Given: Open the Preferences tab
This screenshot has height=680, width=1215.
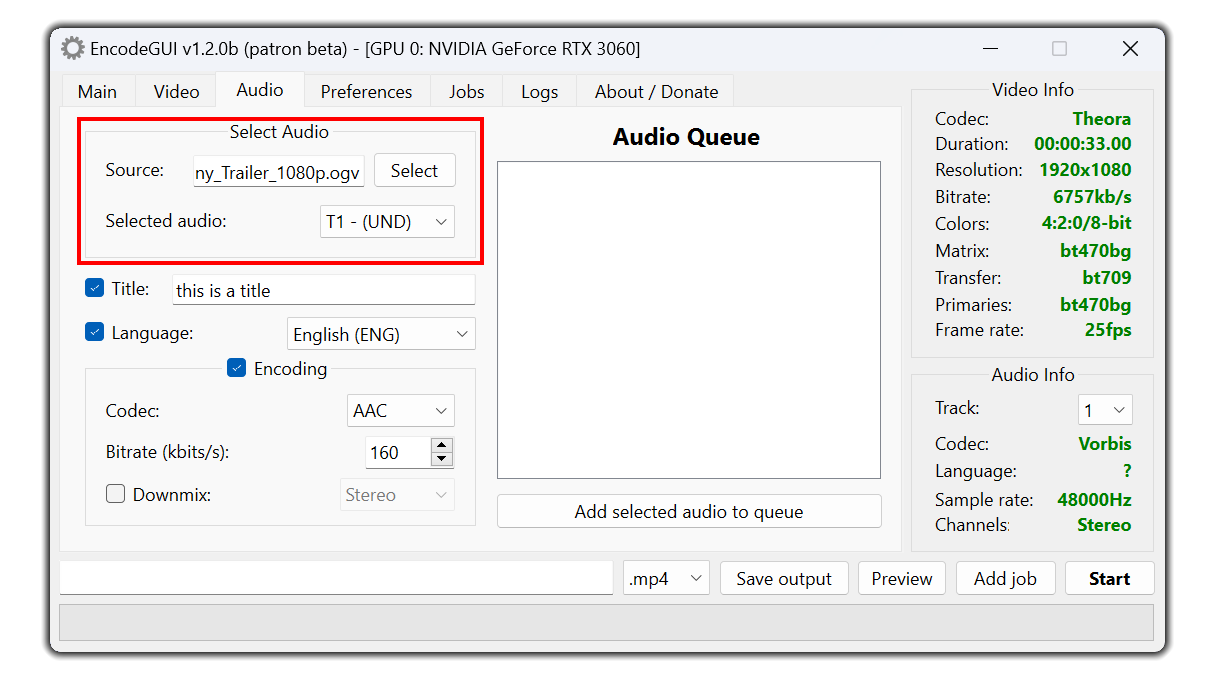Looking at the screenshot, I should point(366,91).
